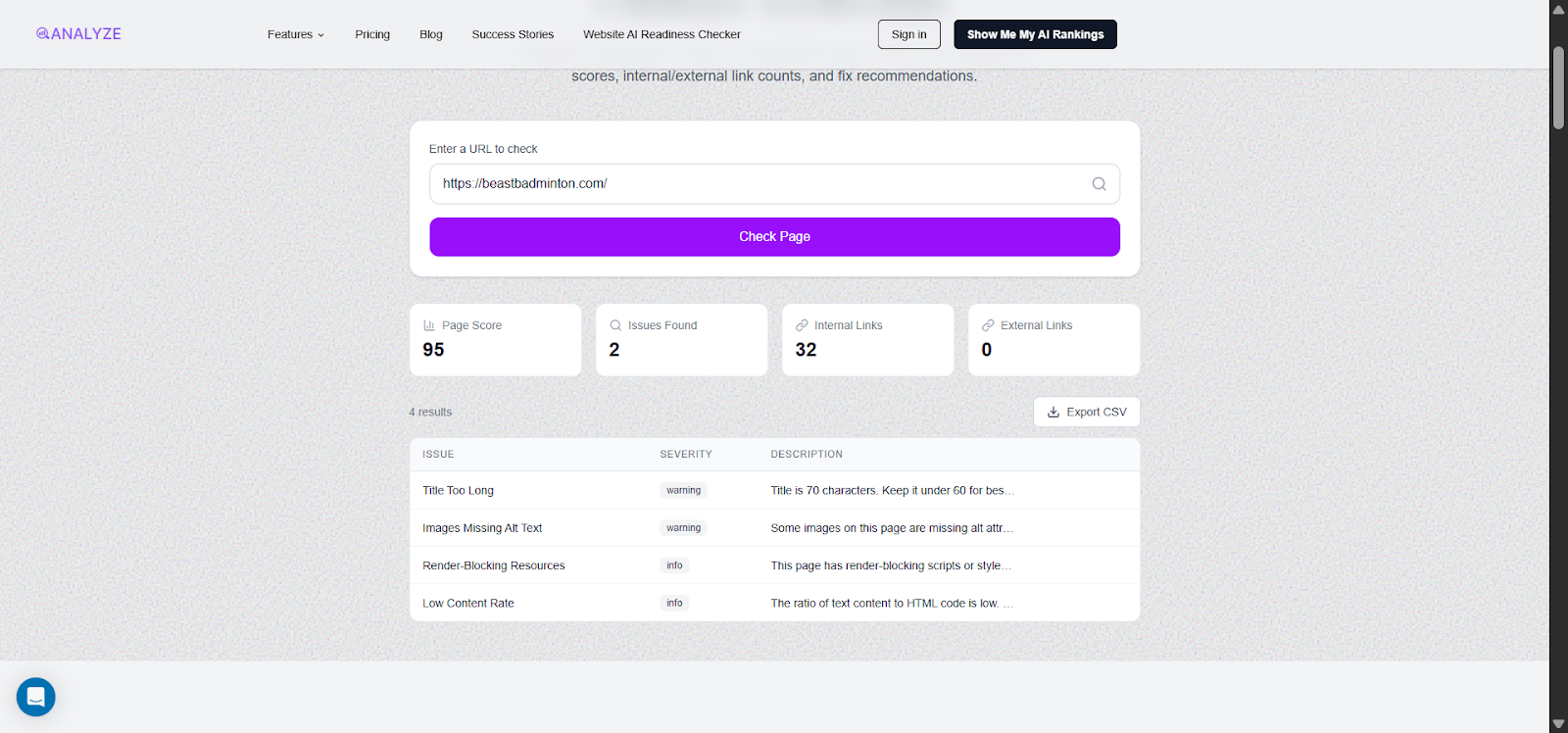Click the download icon on Export CSV
The height and width of the screenshot is (733, 1568).
coord(1053,413)
